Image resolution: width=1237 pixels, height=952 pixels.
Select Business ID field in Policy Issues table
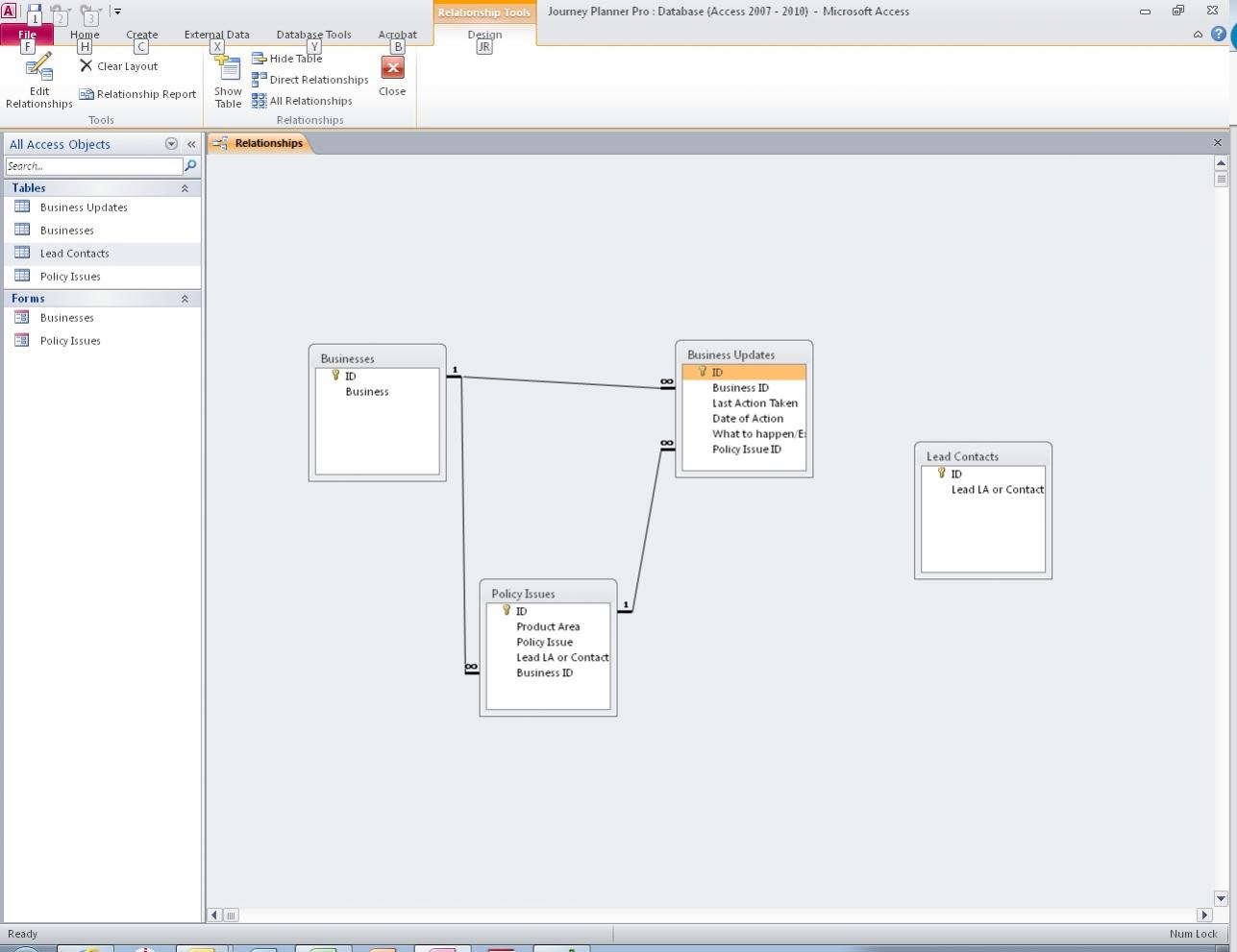(x=544, y=673)
